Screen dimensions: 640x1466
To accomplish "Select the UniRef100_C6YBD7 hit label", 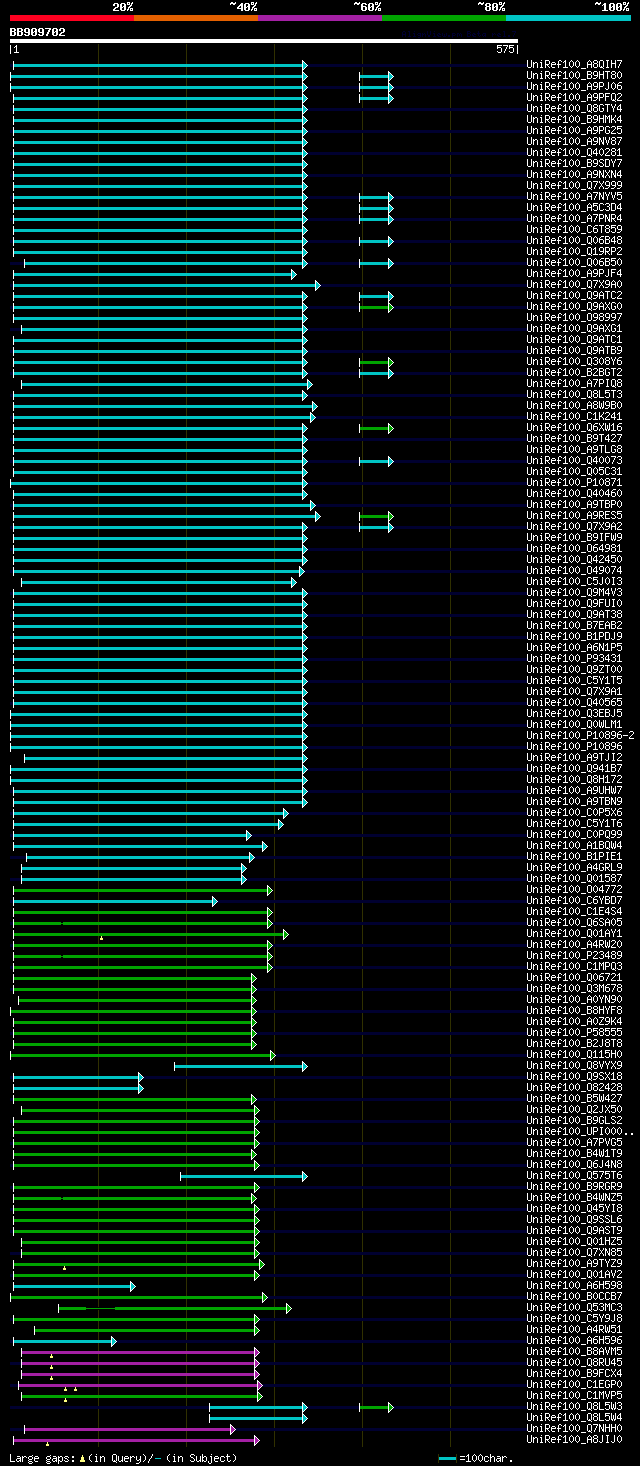I will click(x=574, y=900).
